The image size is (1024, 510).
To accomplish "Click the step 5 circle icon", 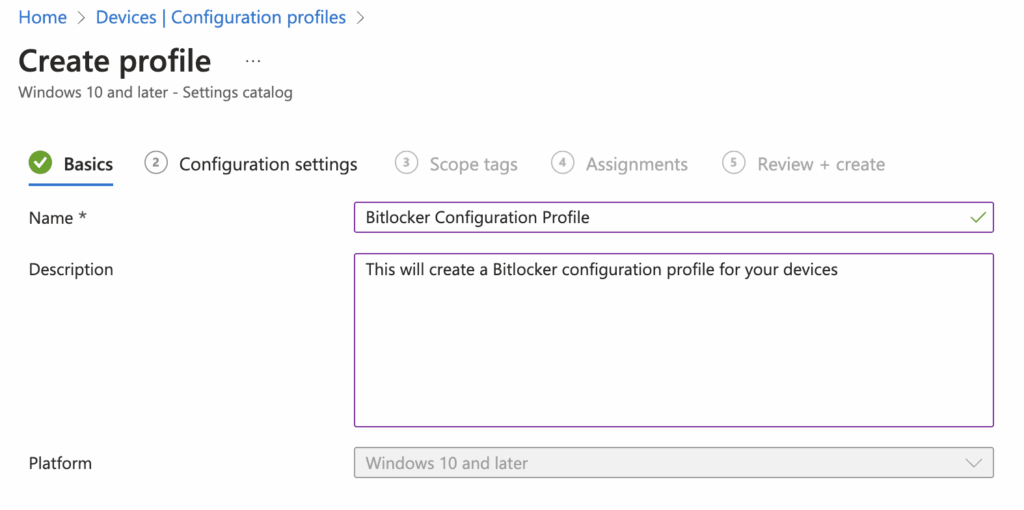I will tap(734, 163).
